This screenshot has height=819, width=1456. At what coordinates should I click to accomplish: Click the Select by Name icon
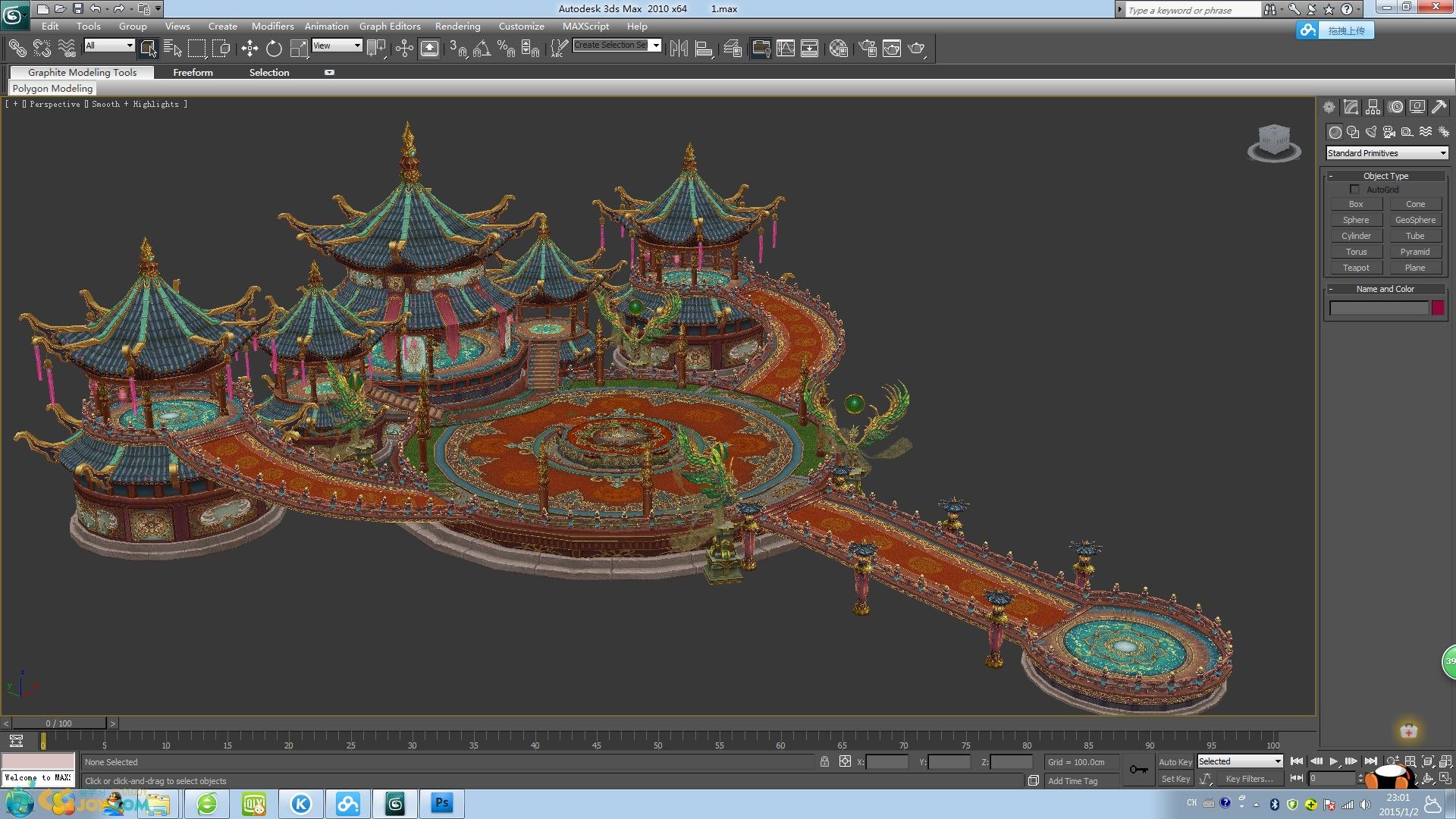pyautogui.click(x=172, y=49)
